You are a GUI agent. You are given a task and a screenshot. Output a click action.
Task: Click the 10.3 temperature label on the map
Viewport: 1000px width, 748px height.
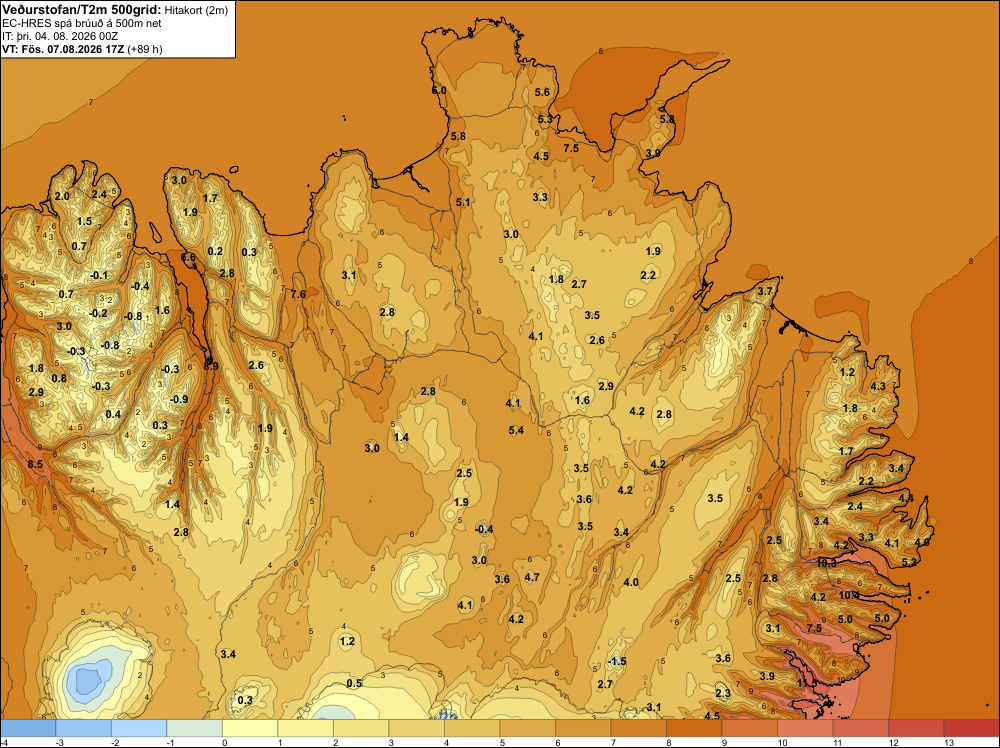coord(827,563)
